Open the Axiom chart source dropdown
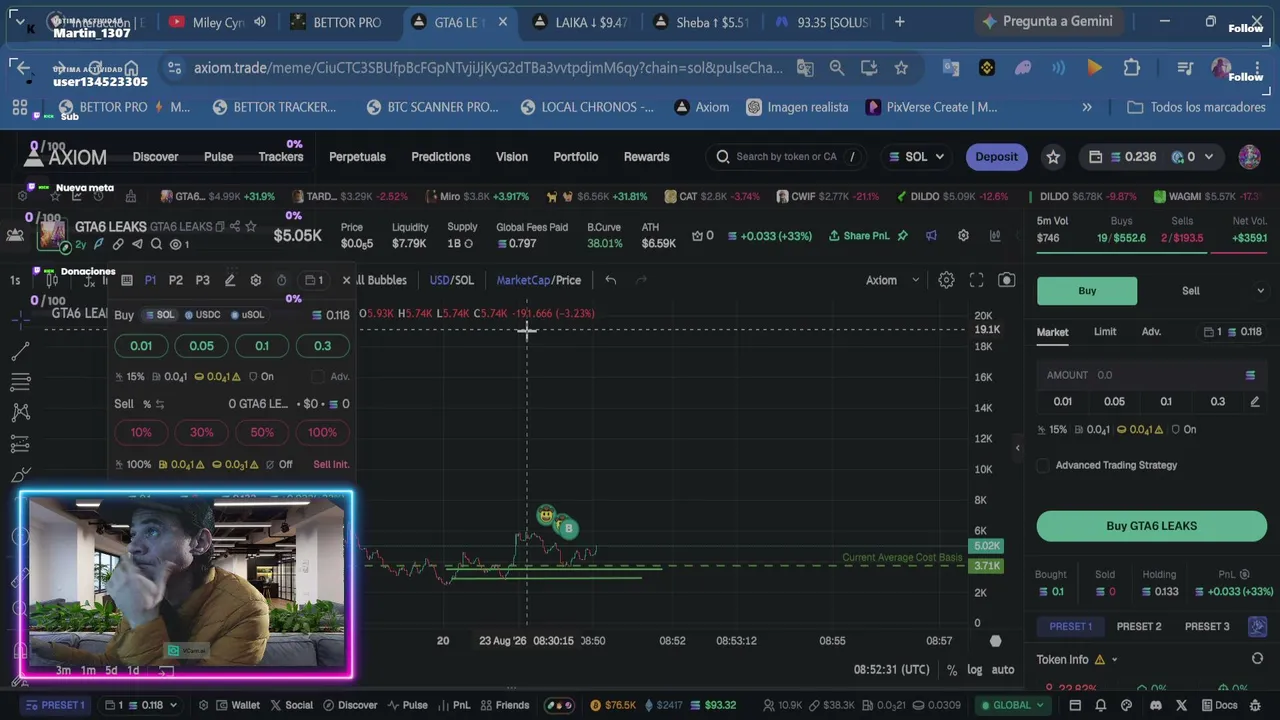Image resolution: width=1280 pixels, height=720 pixels. click(x=892, y=280)
